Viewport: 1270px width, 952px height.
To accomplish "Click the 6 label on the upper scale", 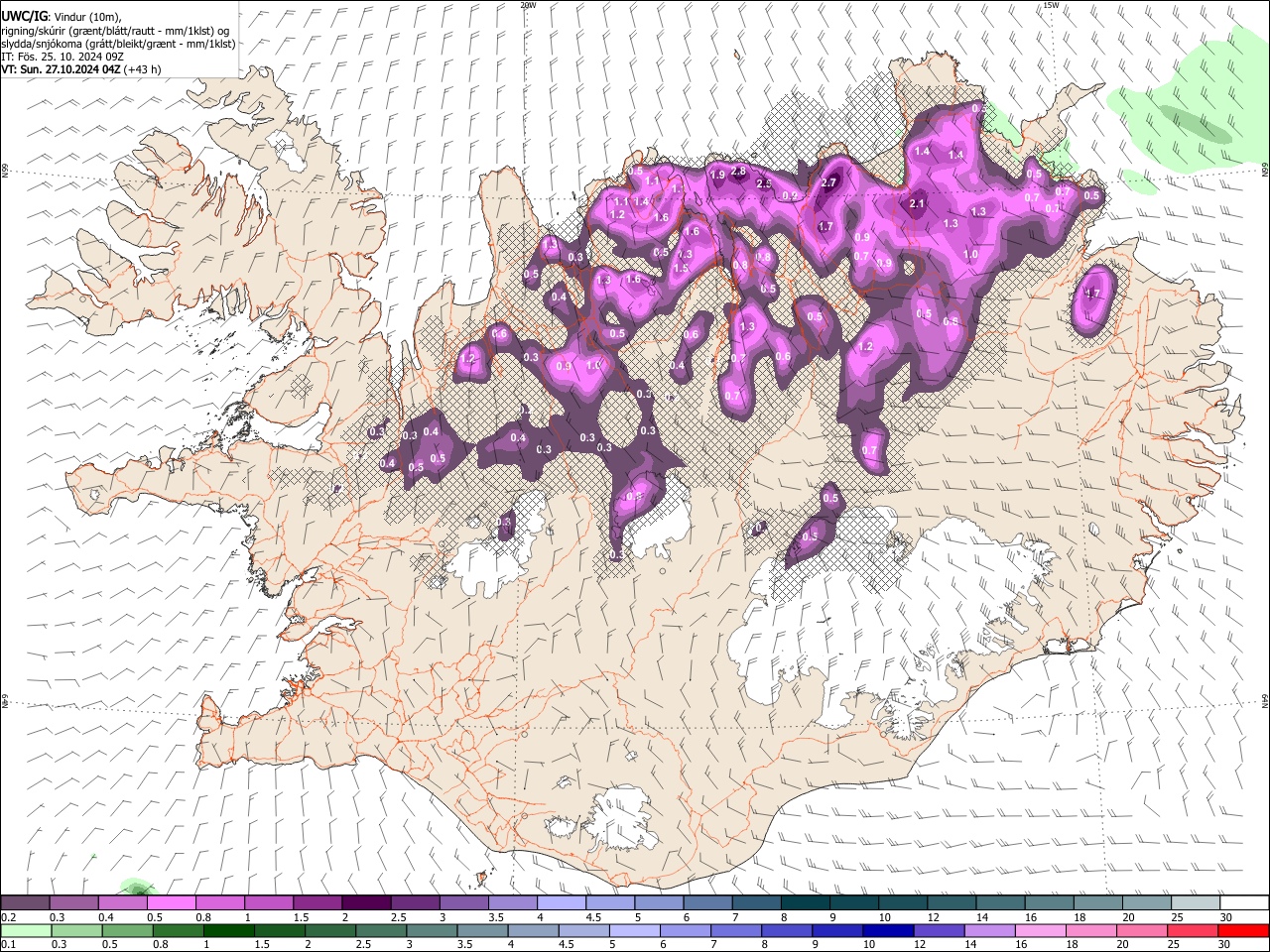I will (x=687, y=917).
